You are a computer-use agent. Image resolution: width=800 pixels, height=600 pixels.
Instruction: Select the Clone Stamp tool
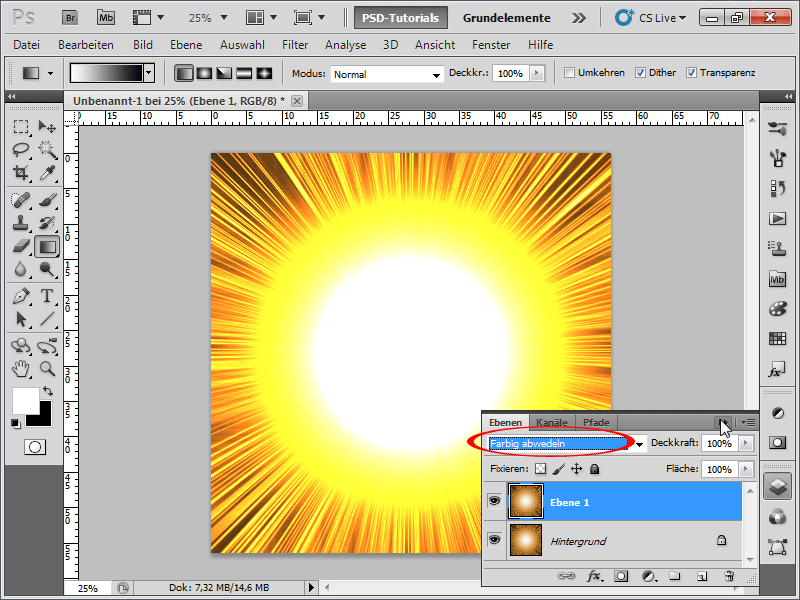click(x=21, y=223)
